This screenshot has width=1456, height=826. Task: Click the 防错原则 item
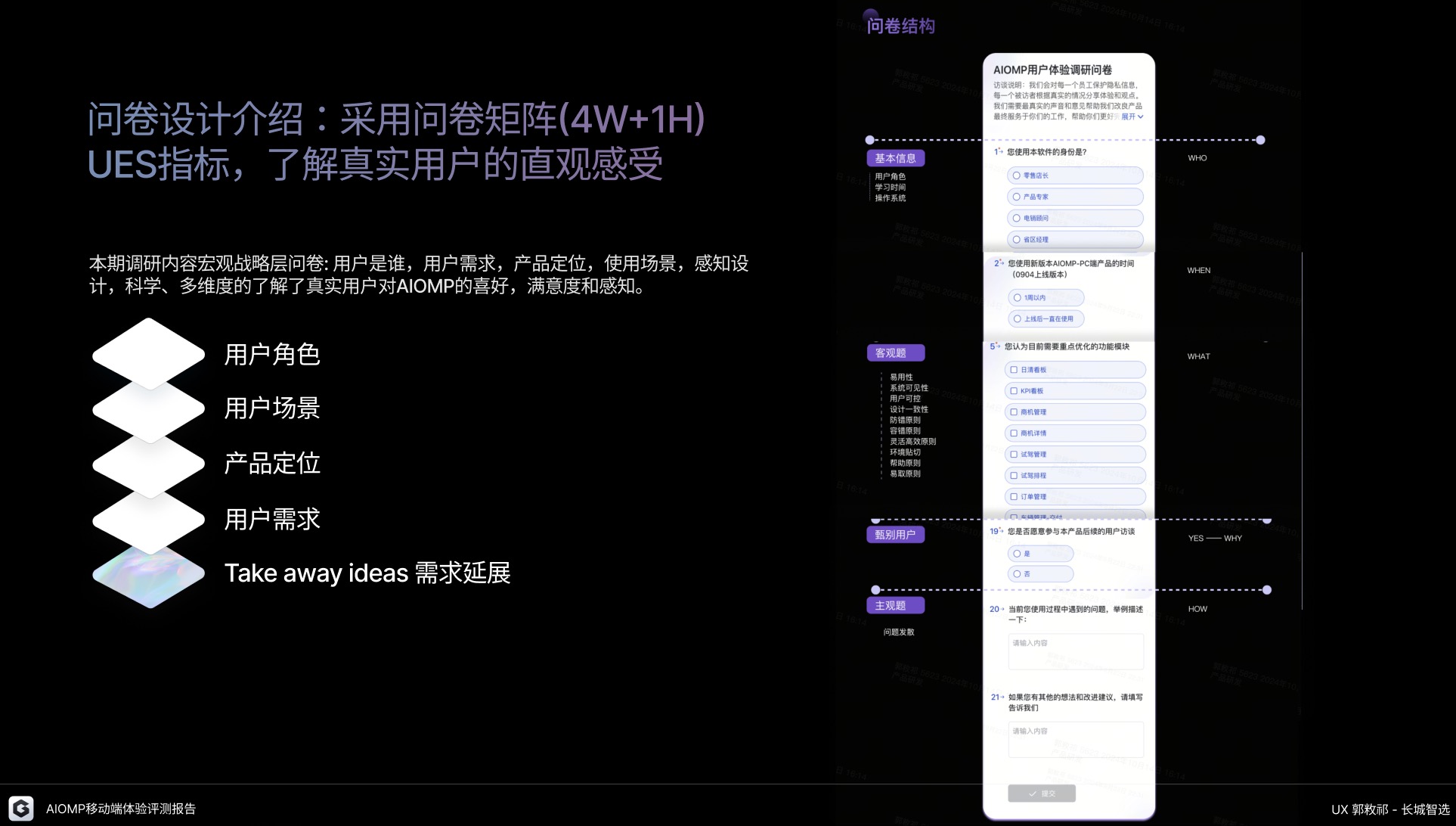pos(905,420)
